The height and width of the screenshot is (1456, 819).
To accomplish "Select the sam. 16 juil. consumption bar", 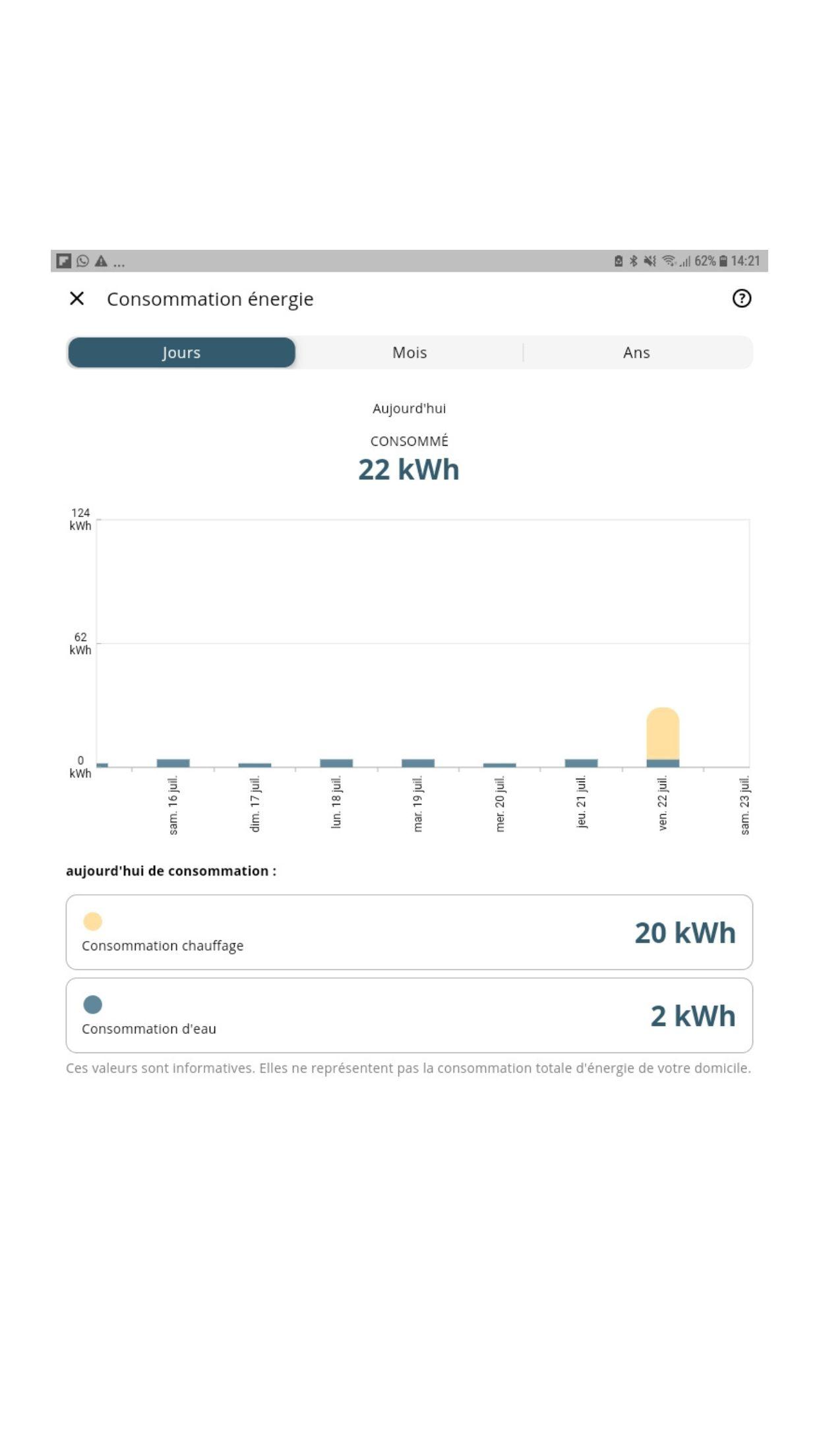I will tap(173, 763).
